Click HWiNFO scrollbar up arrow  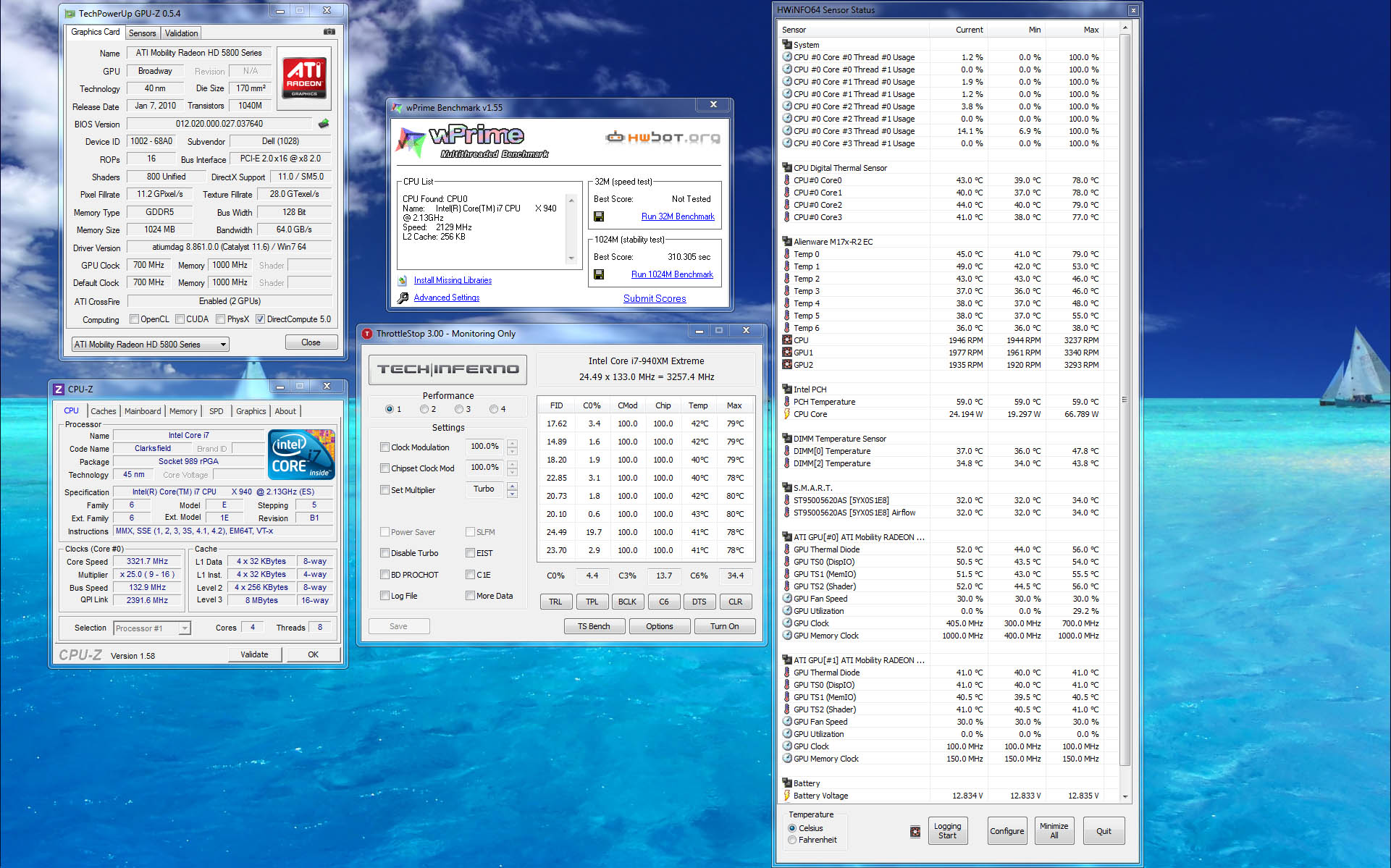(x=1125, y=28)
